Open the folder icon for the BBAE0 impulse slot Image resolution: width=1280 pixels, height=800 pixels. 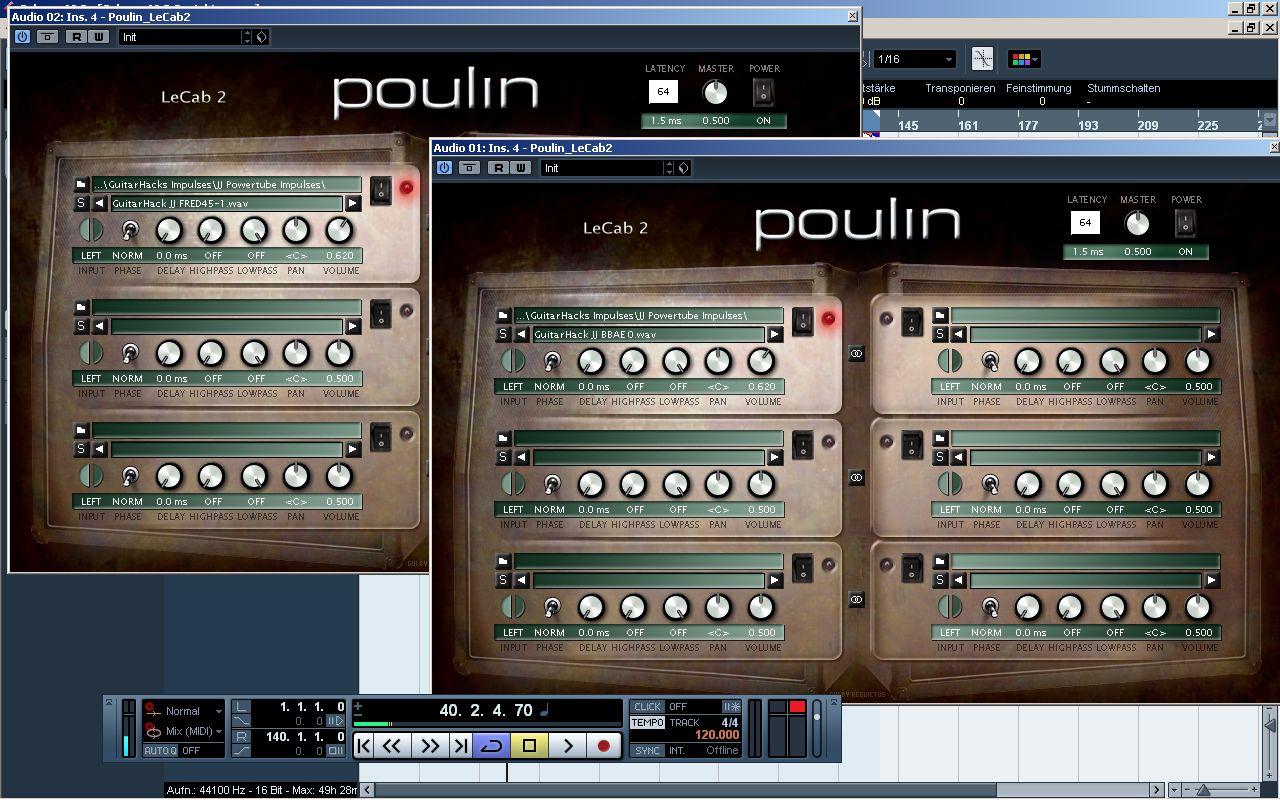click(503, 316)
